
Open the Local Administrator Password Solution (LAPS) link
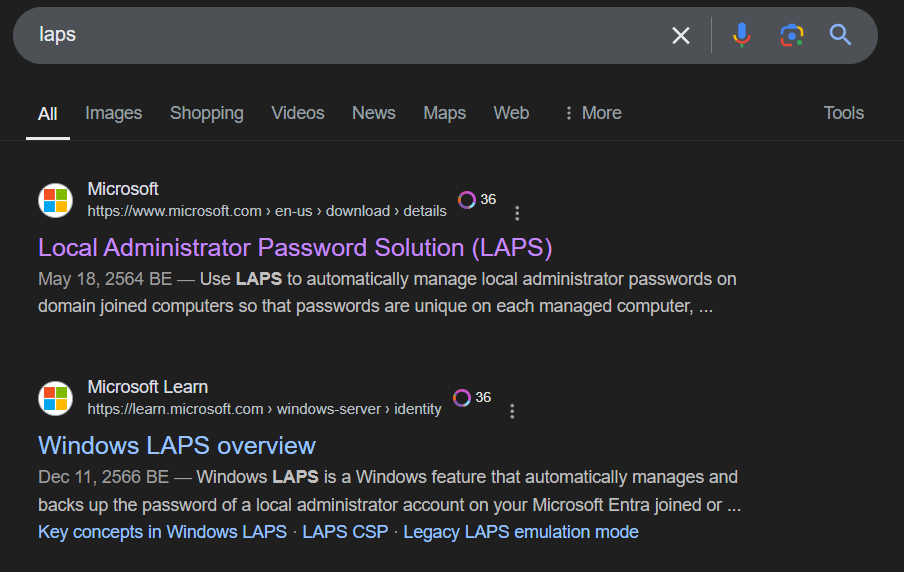click(295, 248)
